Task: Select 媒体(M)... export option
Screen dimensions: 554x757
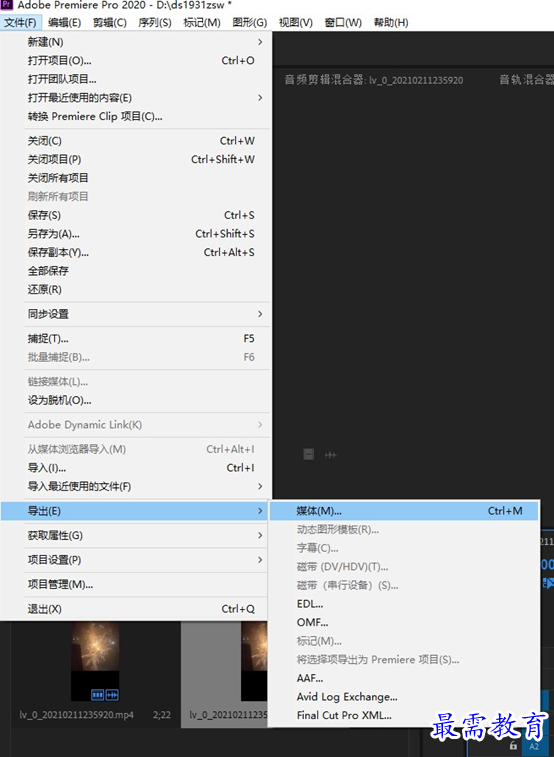Action: click(x=404, y=511)
